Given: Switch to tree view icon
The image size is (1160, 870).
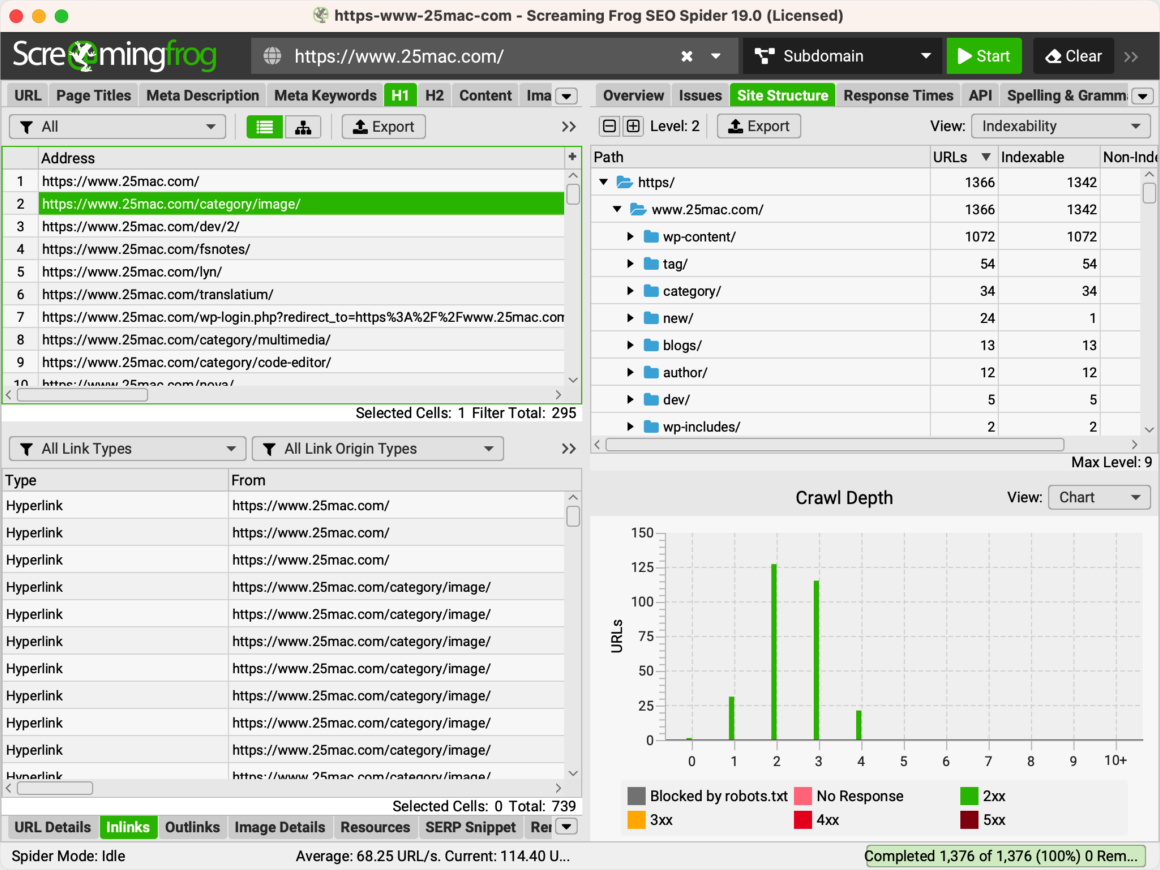Looking at the screenshot, I should click(303, 127).
